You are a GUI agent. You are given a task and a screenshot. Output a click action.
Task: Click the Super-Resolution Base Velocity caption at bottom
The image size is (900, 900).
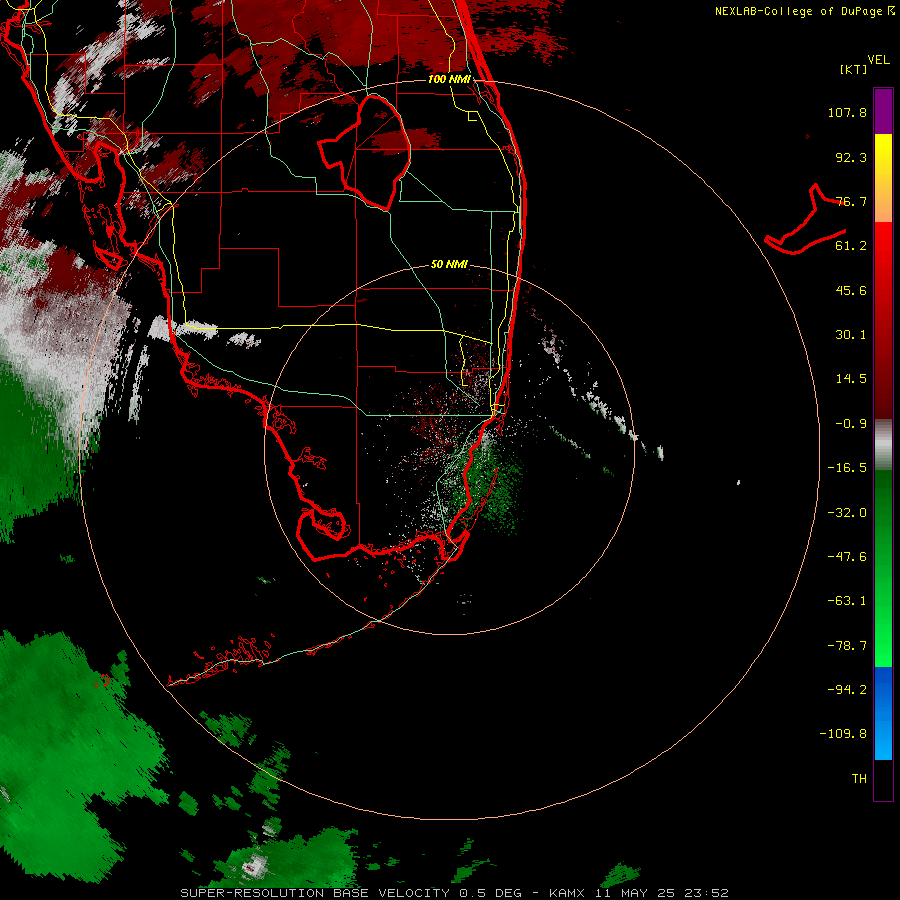(x=454, y=893)
